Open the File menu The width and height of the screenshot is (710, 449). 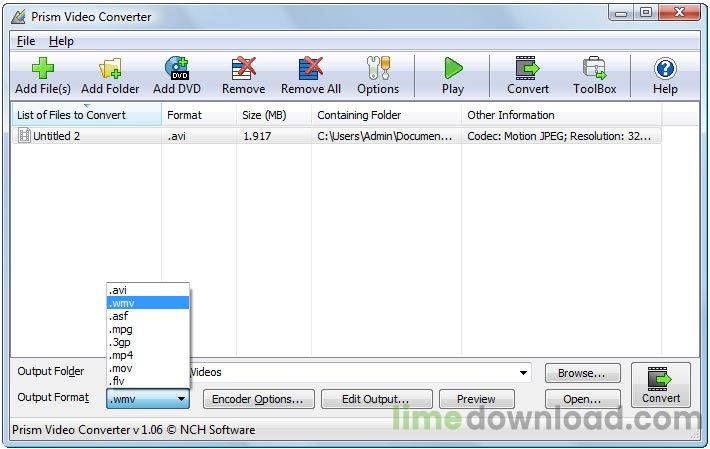[26, 41]
